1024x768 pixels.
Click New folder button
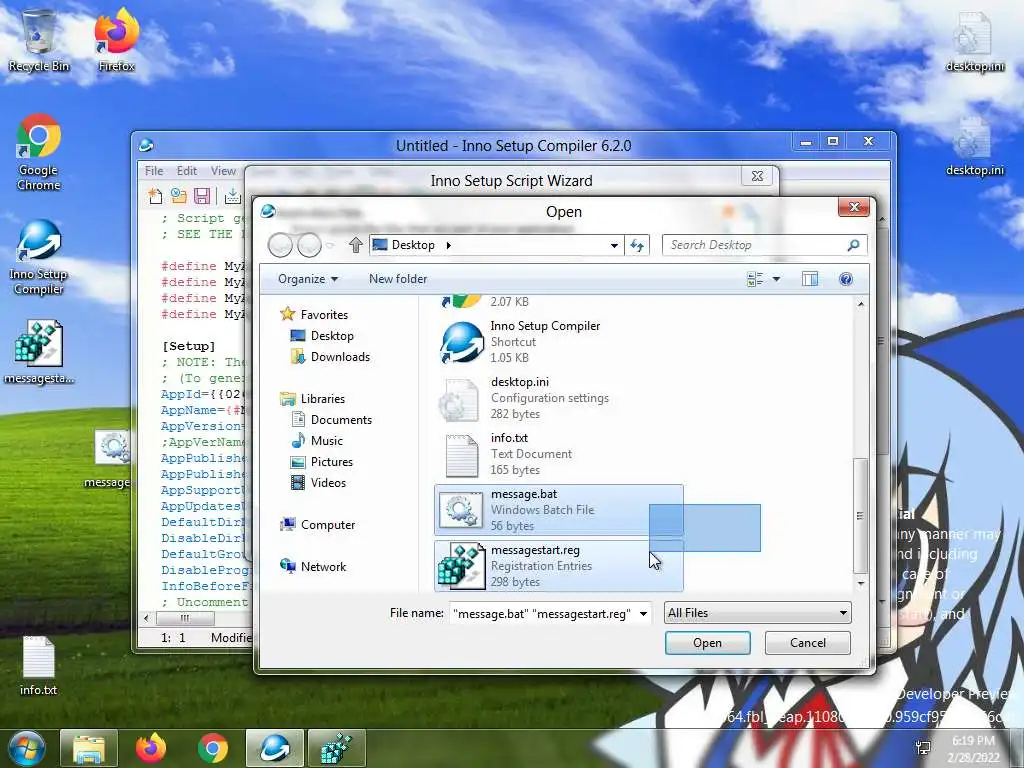click(398, 279)
